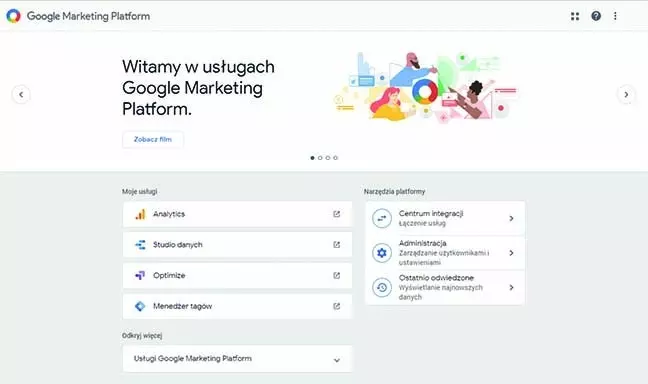Click the Studio danych product icon
Viewport: 648px width, 384px height.
click(141, 245)
